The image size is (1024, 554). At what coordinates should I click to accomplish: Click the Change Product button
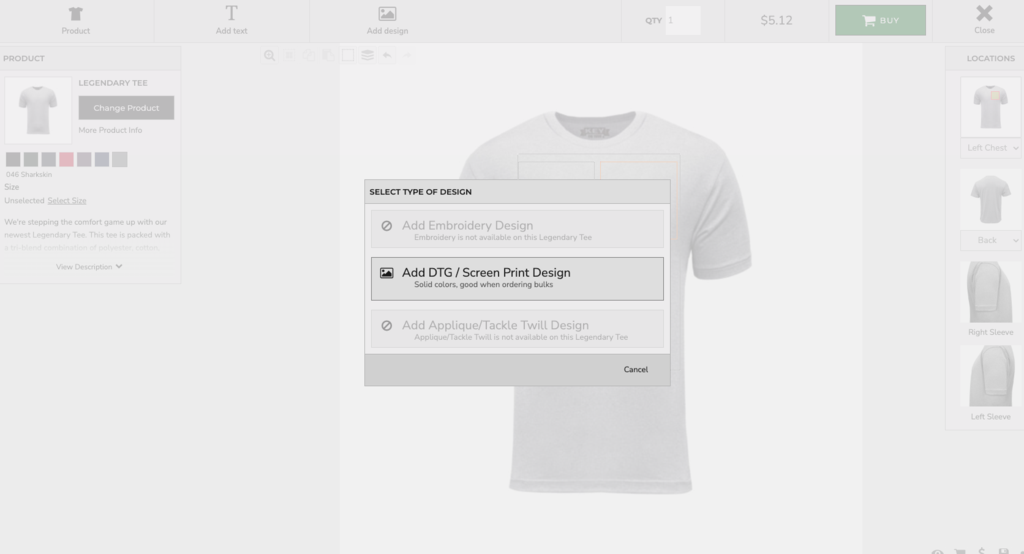click(126, 108)
